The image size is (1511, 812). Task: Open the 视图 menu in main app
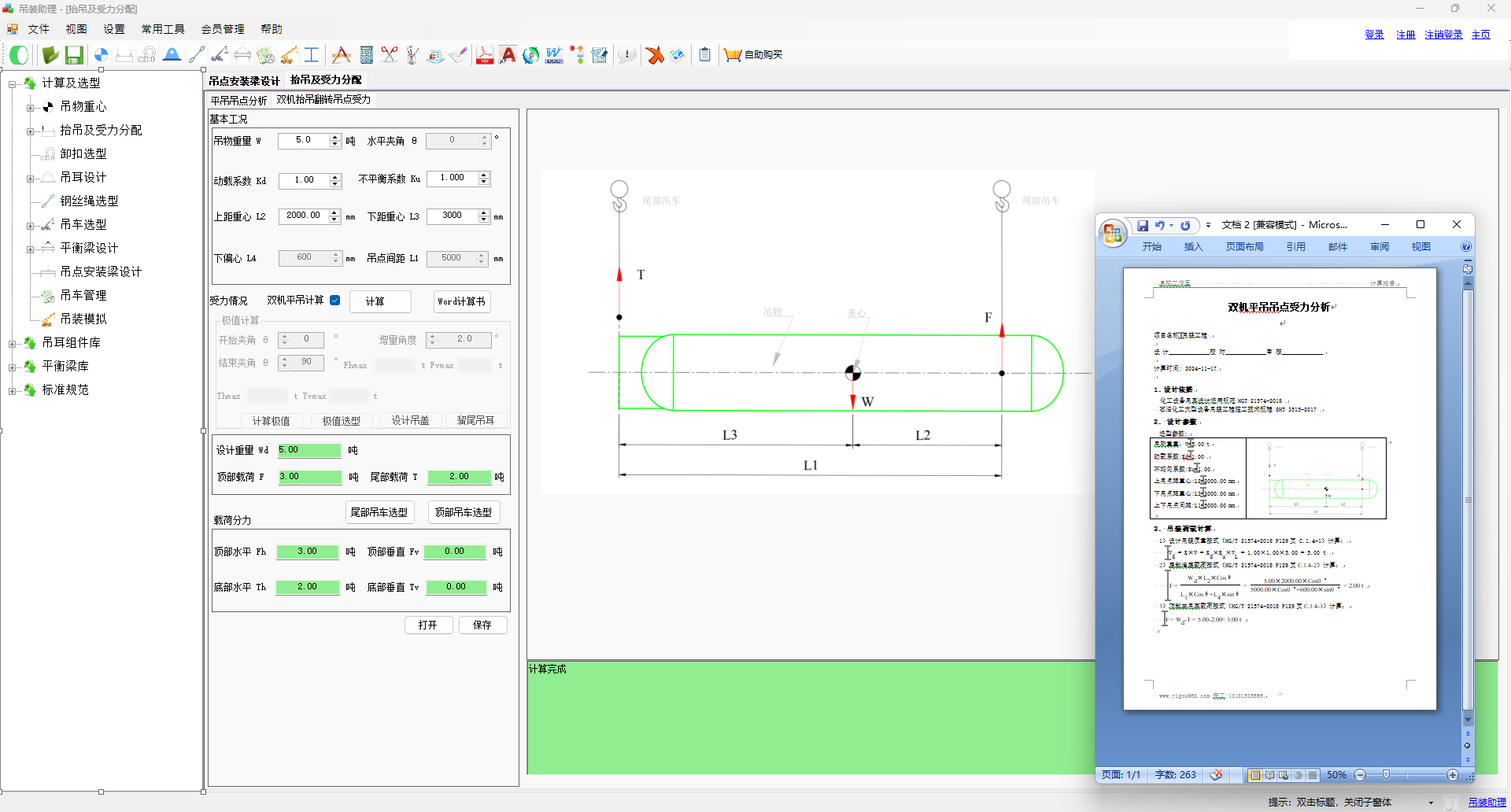coord(76,29)
